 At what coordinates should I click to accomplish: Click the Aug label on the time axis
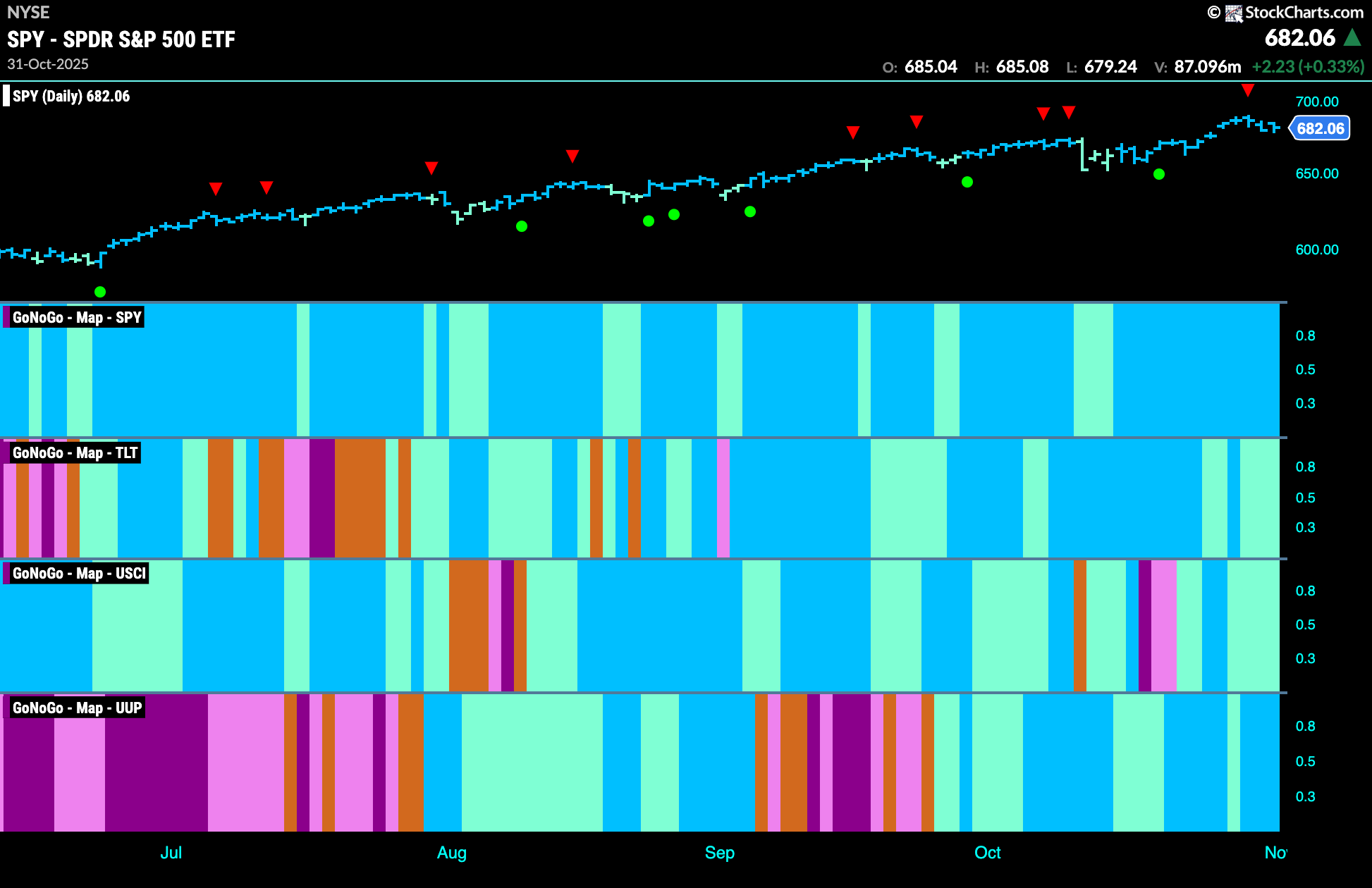click(451, 853)
